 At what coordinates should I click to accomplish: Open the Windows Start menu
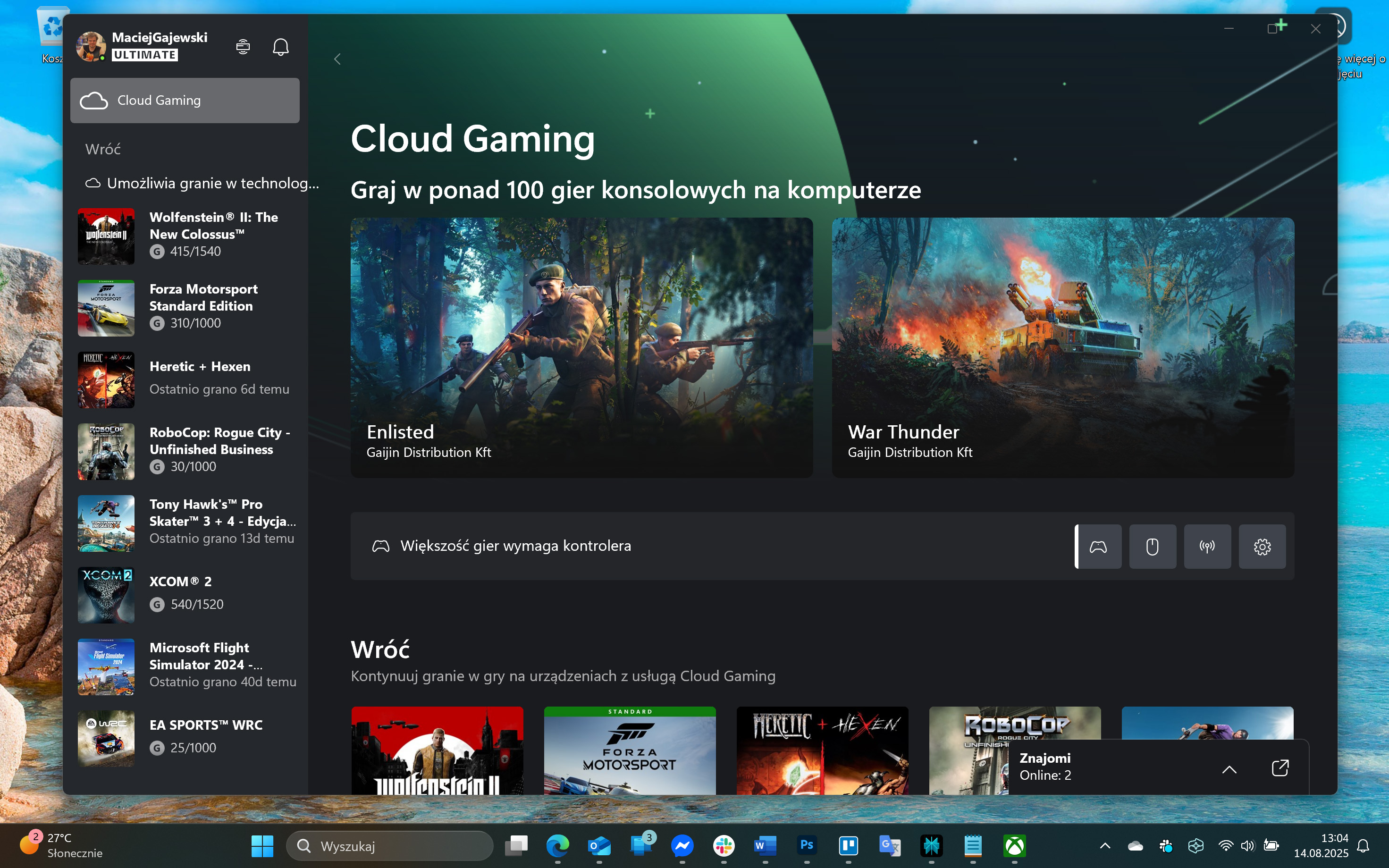coord(262,846)
